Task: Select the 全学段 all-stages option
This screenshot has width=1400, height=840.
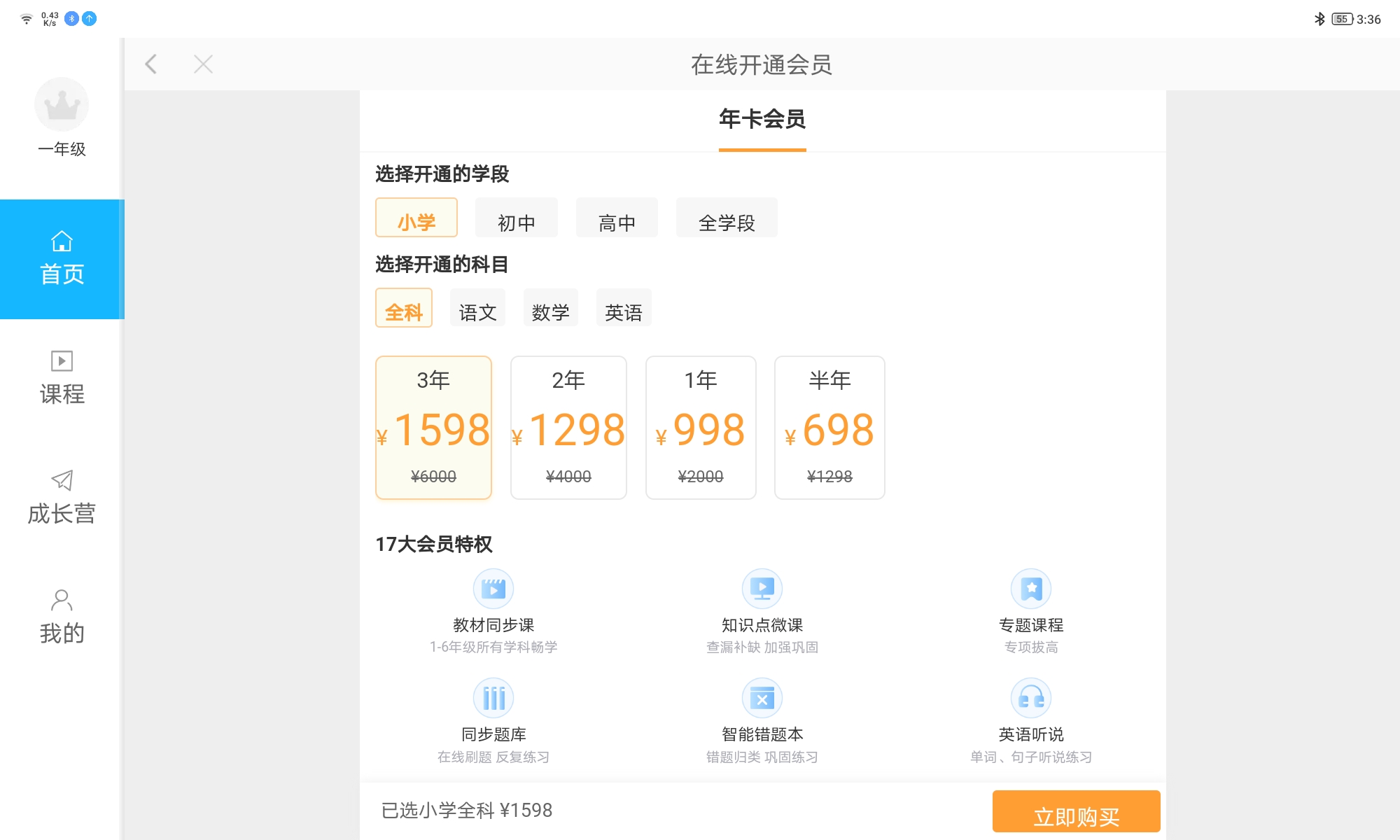Action: (x=727, y=218)
